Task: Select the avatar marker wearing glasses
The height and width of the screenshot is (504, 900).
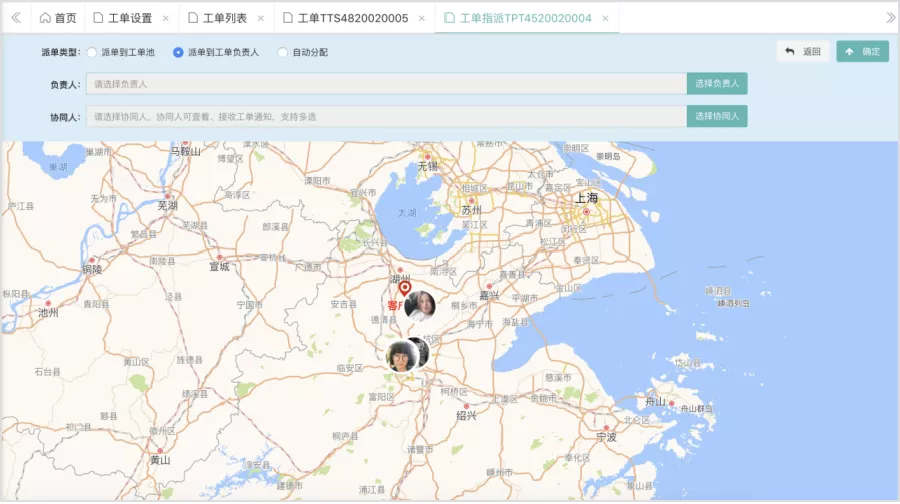Action: tap(402, 356)
